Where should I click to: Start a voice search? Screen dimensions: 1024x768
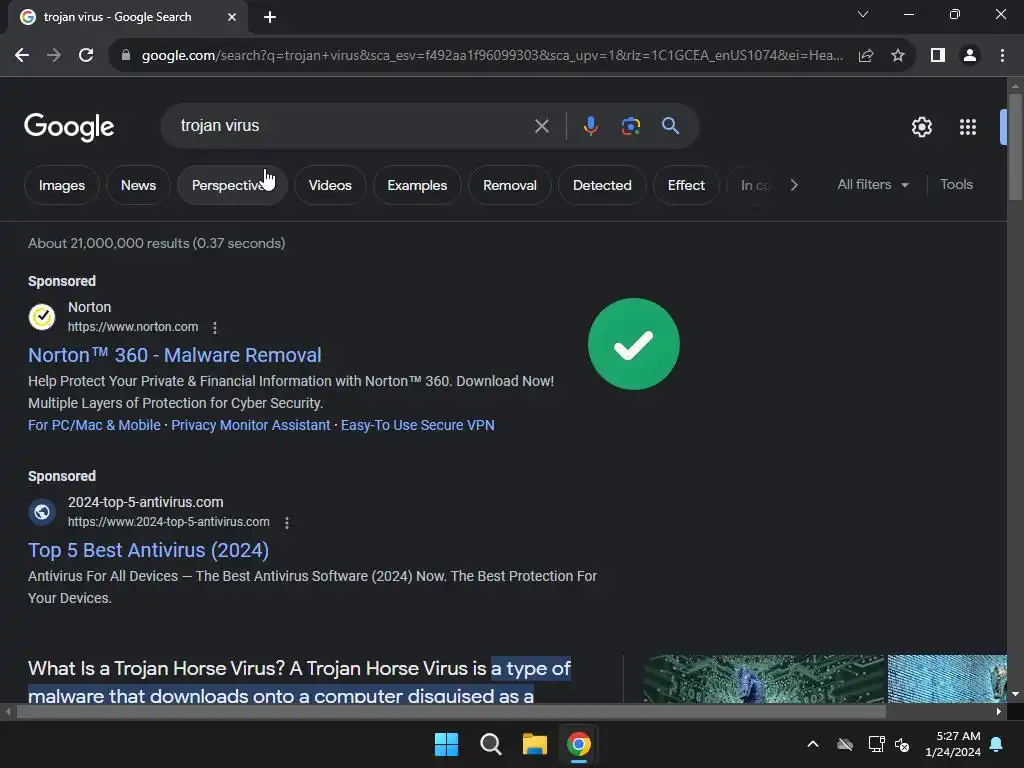590,126
